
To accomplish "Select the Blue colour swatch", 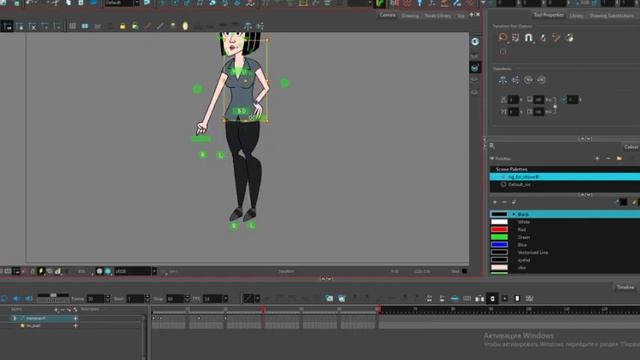I will tap(499, 244).
